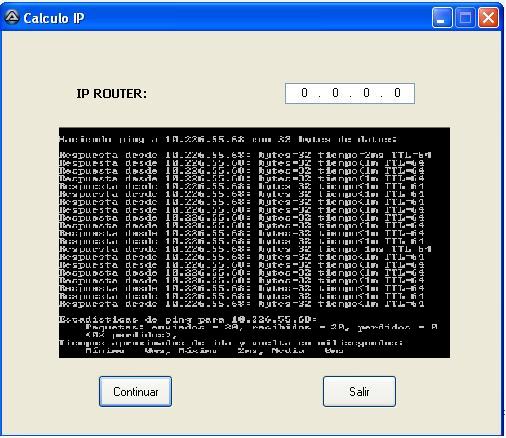Maximize the Calculo IP window
Image resolution: width=506 pixels, height=438 pixels.
pyautogui.click(x=465, y=18)
